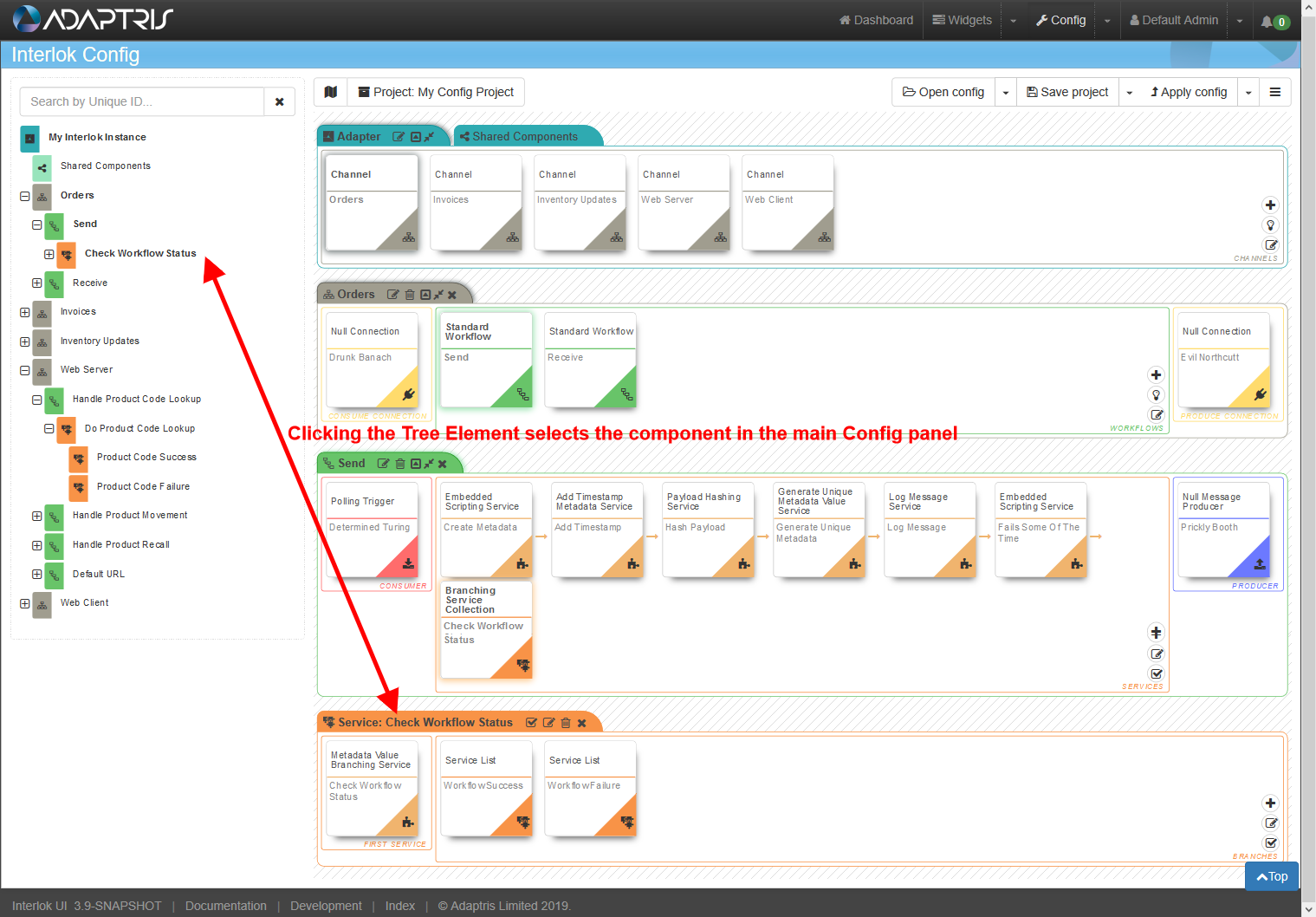Open the Documentation footer link
The width and height of the screenshot is (1316, 917).
point(226,906)
